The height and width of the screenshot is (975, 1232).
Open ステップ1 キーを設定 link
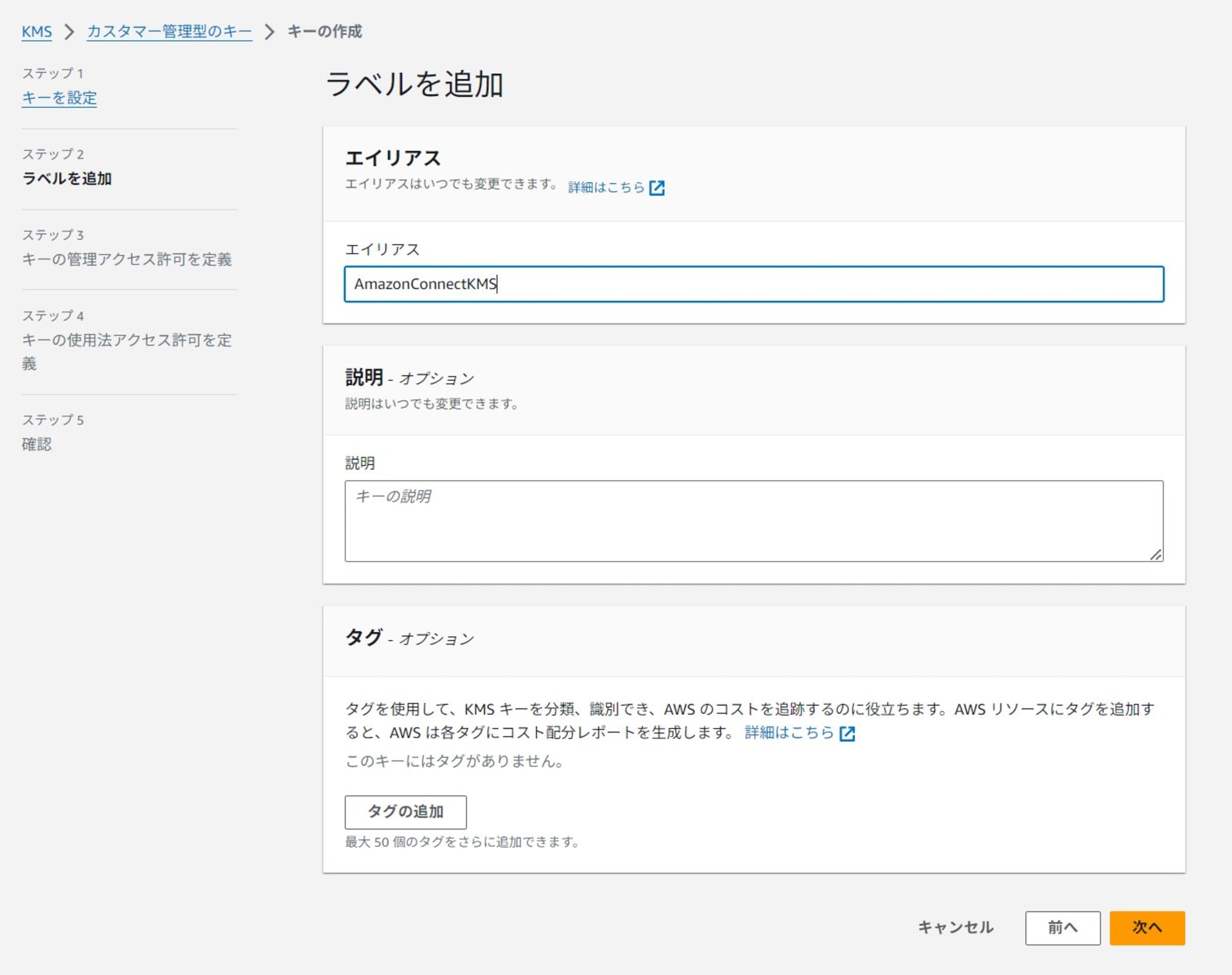[x=59, y=97]
